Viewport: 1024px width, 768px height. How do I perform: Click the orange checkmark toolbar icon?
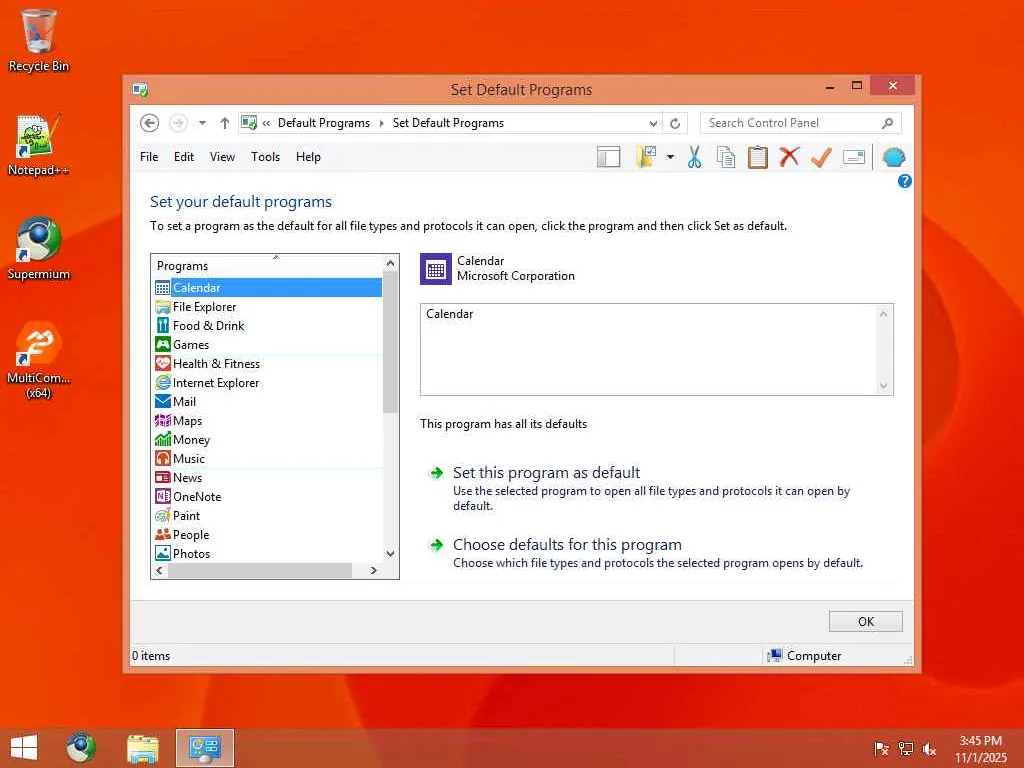tap(821, 157)
